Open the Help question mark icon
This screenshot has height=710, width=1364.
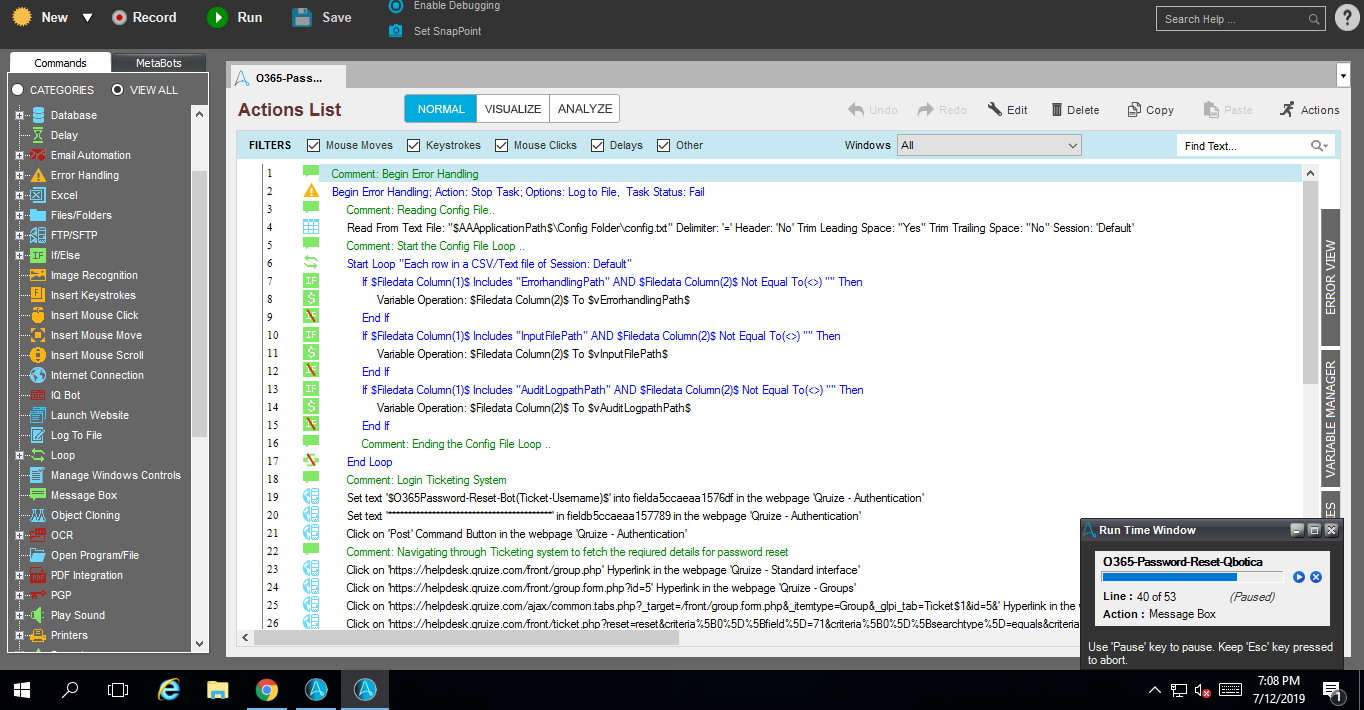coord(1346,18)
